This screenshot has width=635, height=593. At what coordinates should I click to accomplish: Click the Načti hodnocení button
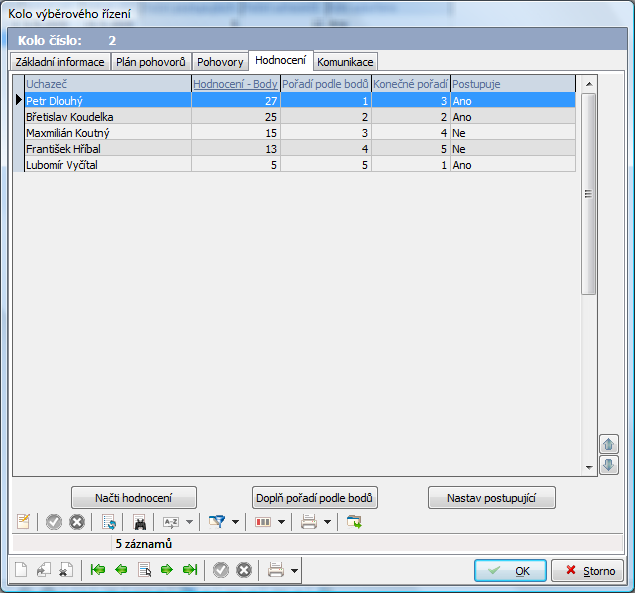coord(134,497)
